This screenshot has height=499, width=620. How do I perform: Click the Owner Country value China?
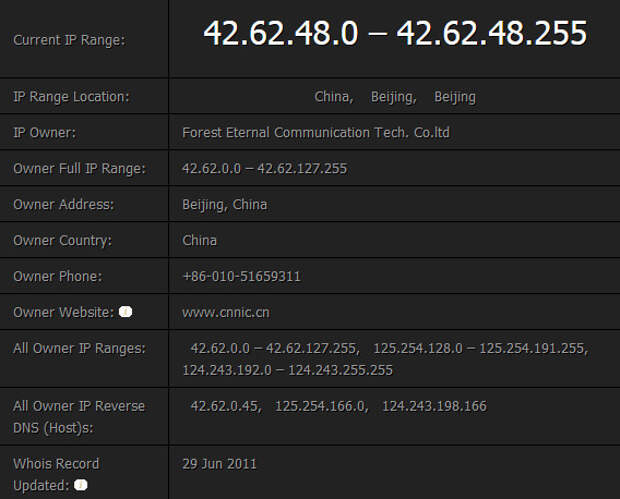pos(199,240)
